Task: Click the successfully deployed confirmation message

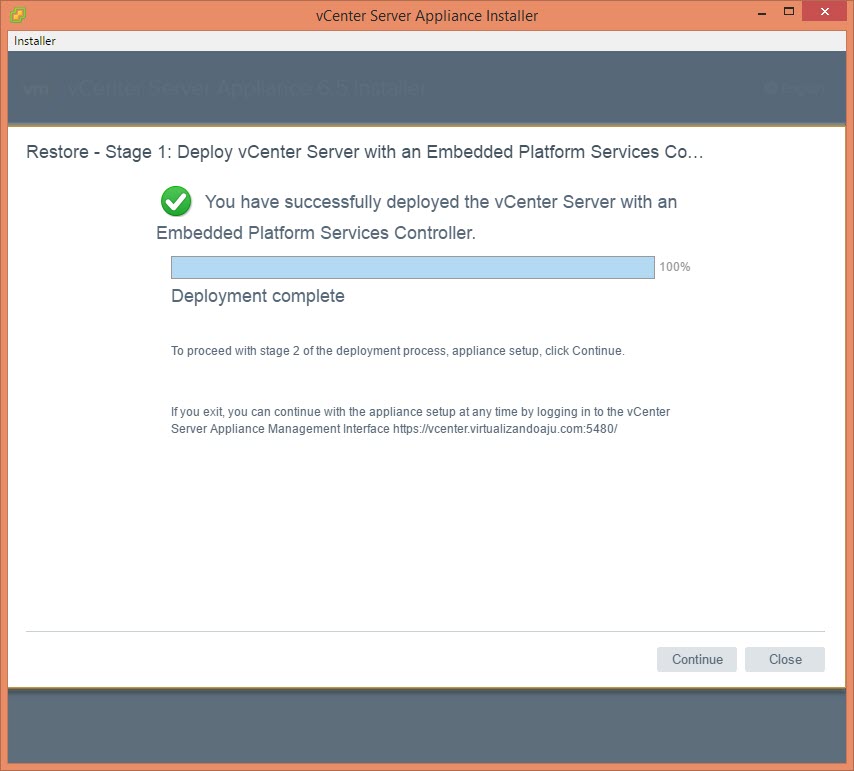Action: coord(440,203)
